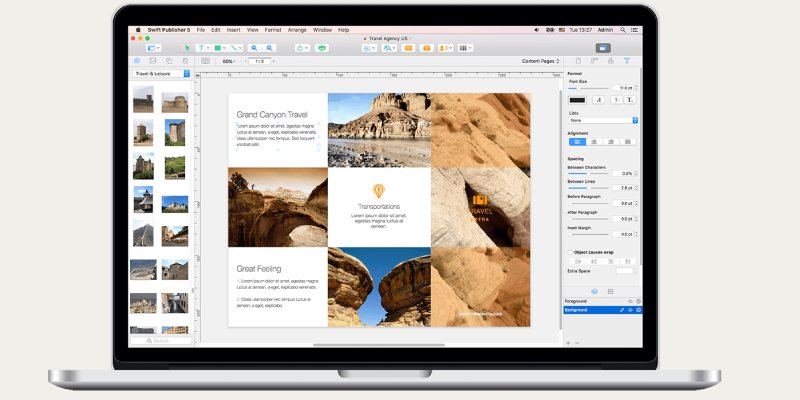Open the Lists dropdown set to None

[x=604, y=120]
